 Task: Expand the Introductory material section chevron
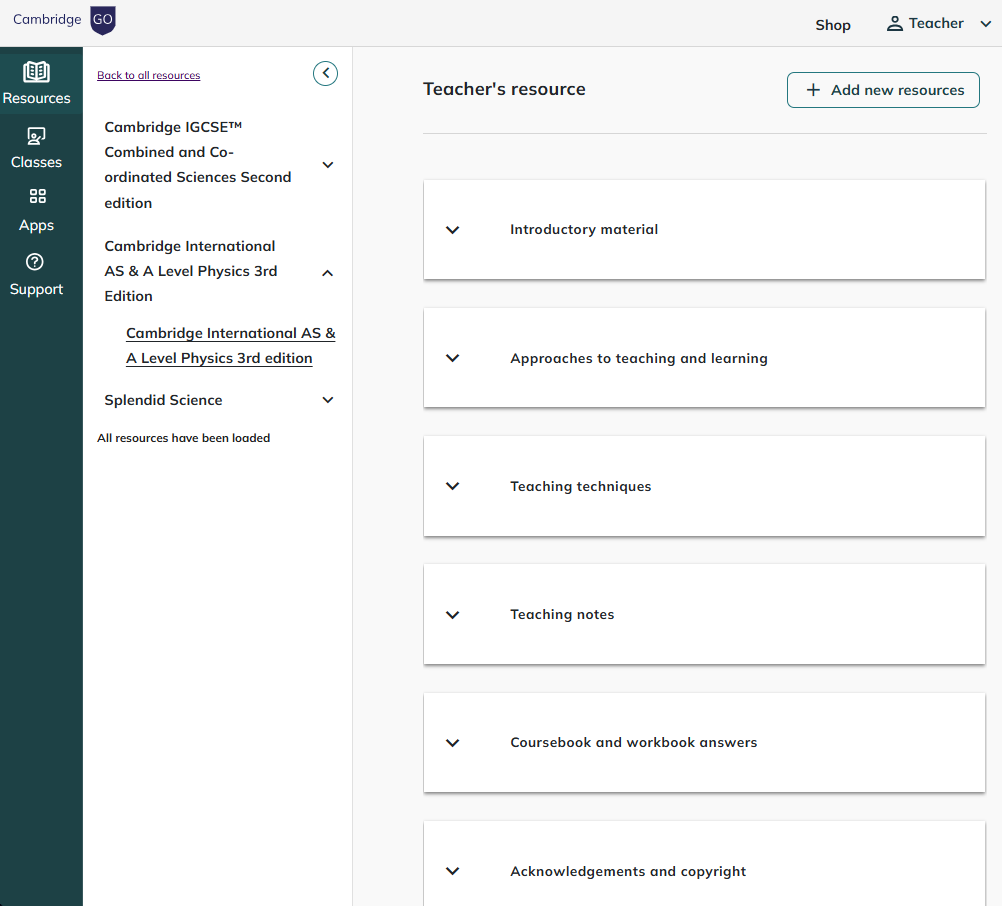pyautogui.click(x=452, y=230)
